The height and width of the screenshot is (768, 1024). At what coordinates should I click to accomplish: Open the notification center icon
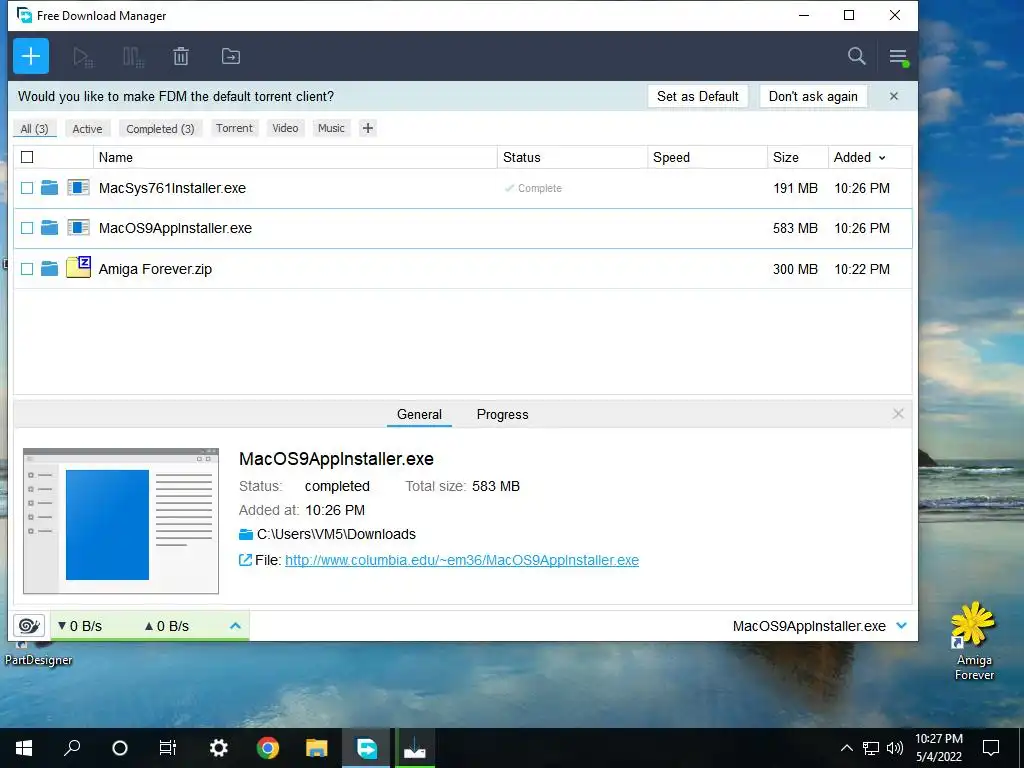[x=991, y=748]
